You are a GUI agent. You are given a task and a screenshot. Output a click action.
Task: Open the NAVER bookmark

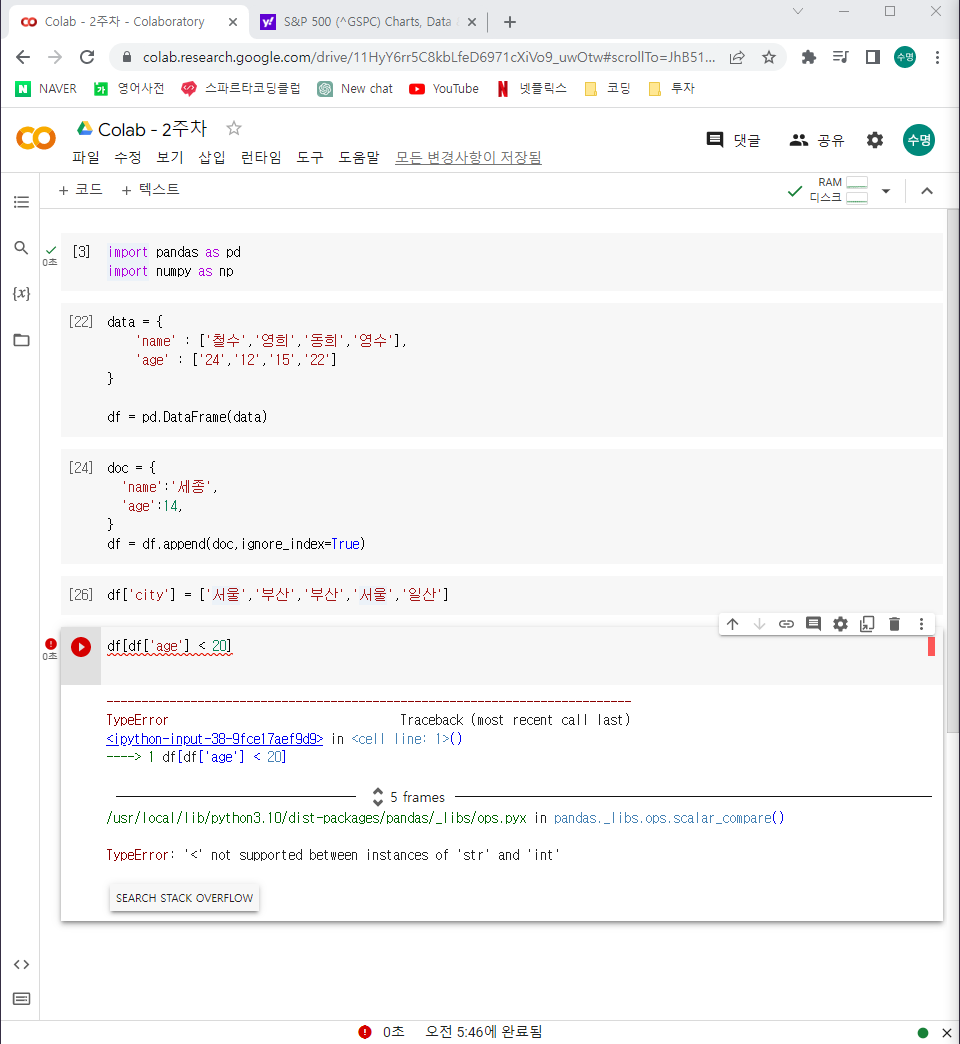[46, 89]
